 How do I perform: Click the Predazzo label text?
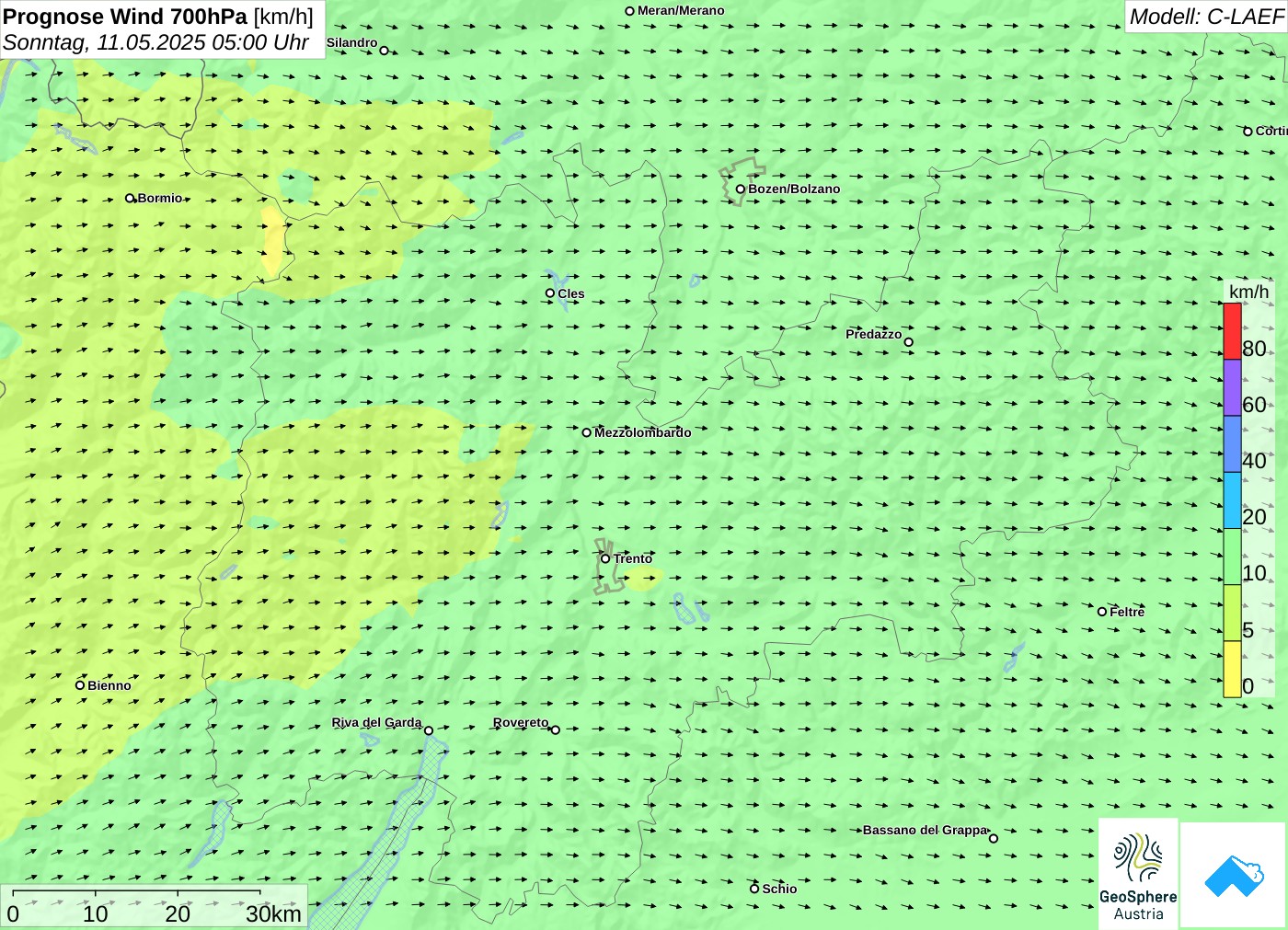pos(874,334)
